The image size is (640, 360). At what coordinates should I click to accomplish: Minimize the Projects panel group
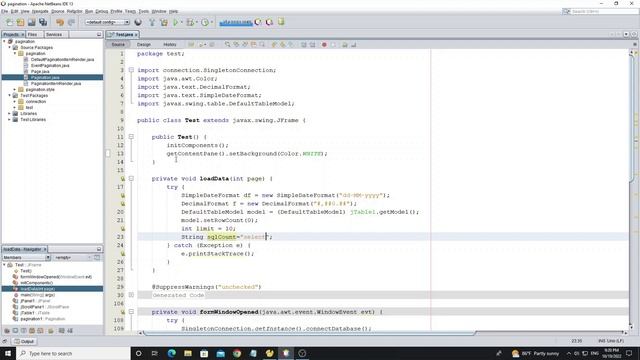[x=99, y=35]
